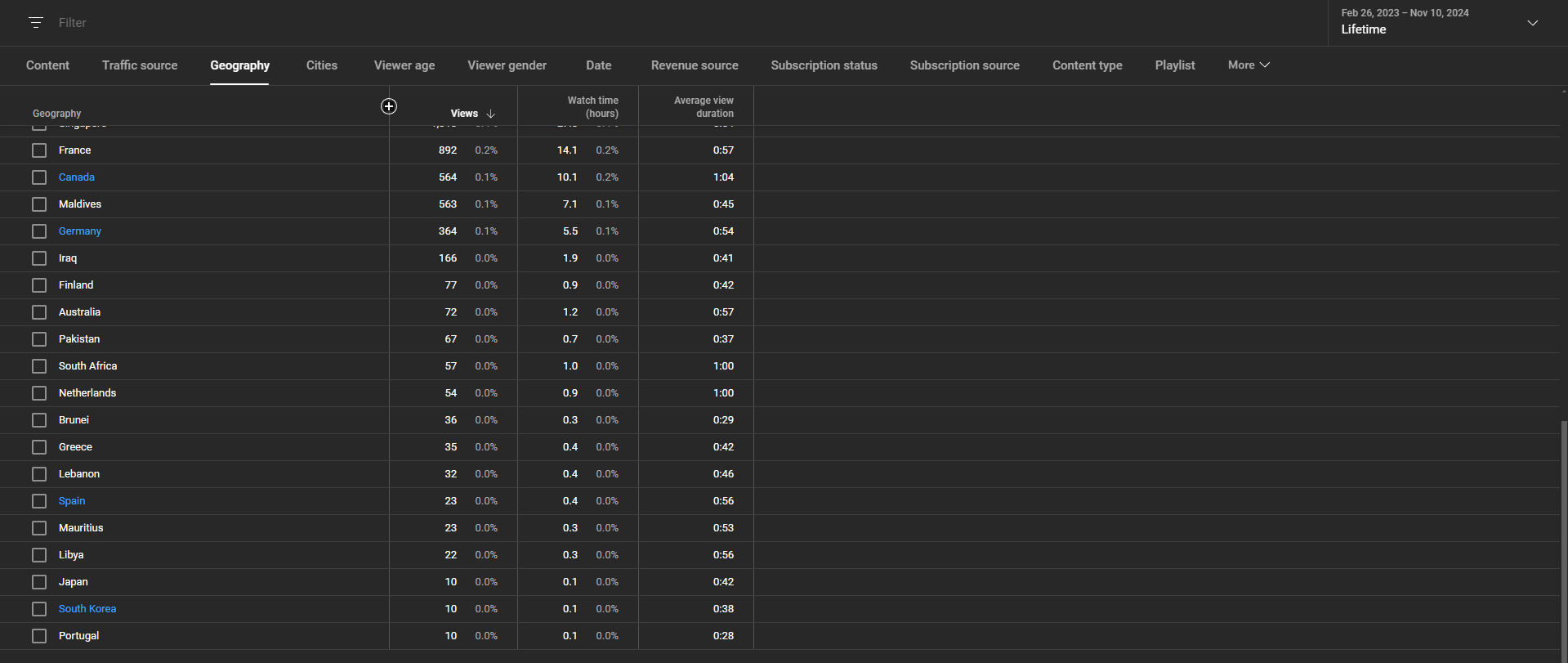Select the Cities tab

321,65
